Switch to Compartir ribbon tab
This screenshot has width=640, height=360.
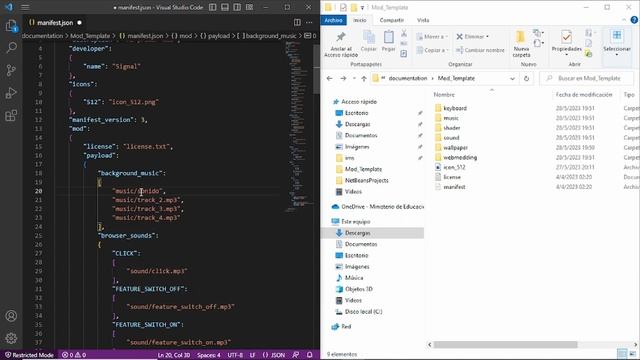point(391,20)
